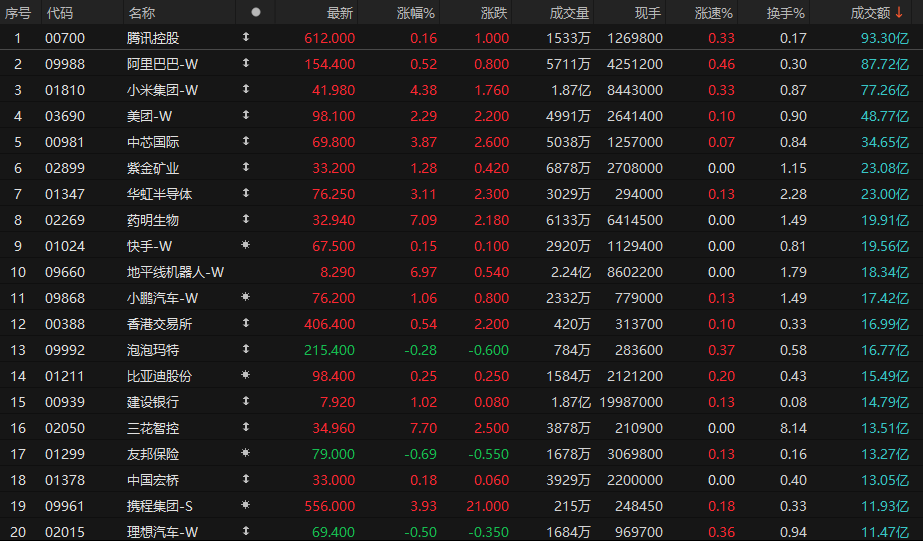923x541 pixels.
Task: Click change value 21.000
Action: [487, 506]
